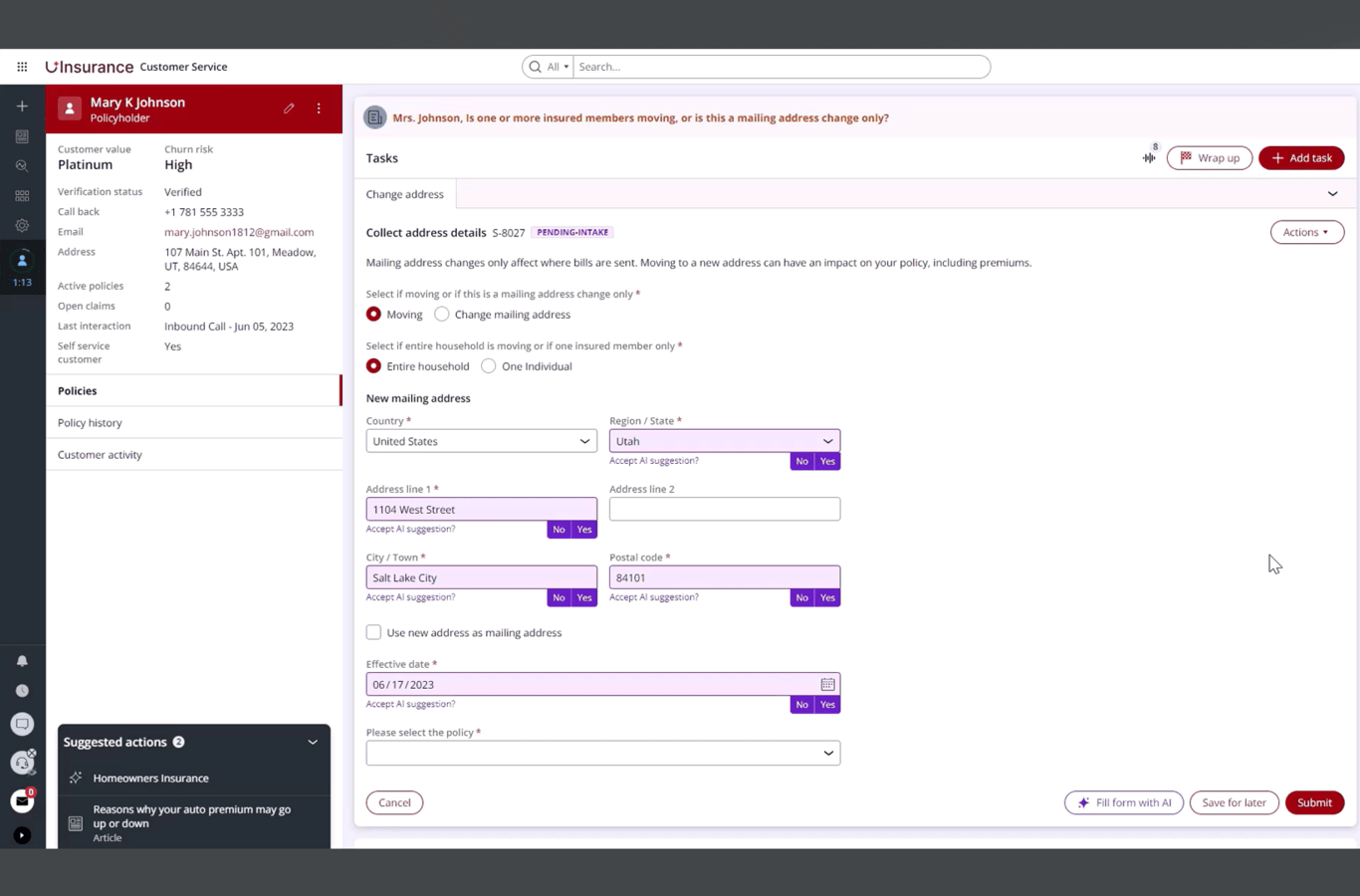This screenshot has height=896, width=1360.
Task: Select the Moving radio button
Action: [x=373, y=314]
